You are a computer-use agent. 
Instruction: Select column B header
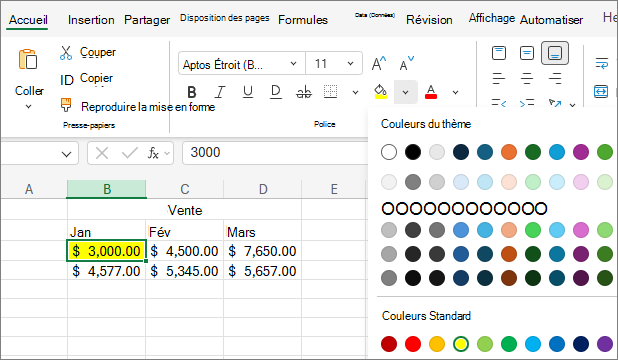(x=107, y=189)
